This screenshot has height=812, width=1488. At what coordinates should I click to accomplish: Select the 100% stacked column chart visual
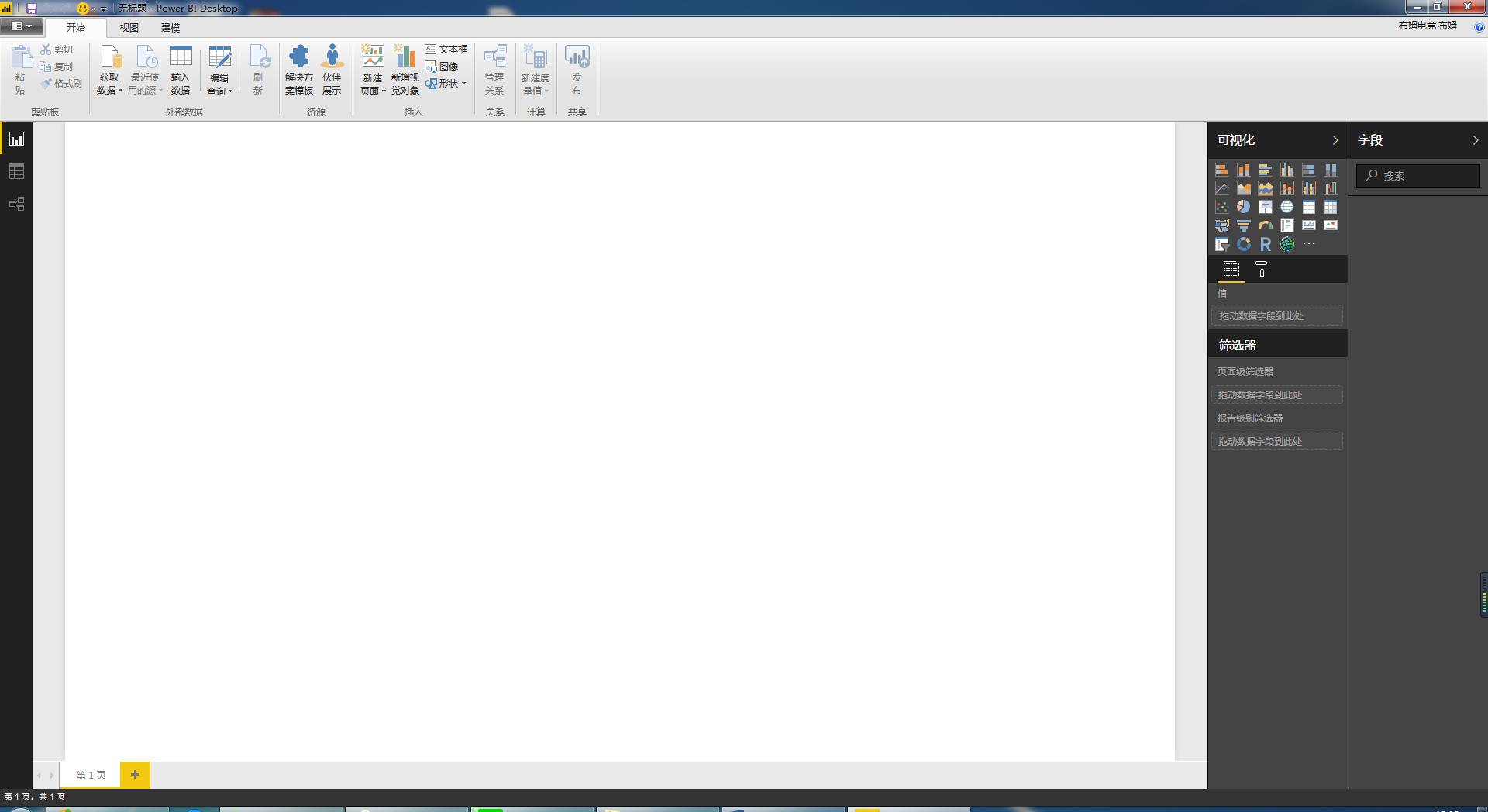point(1330,170)
